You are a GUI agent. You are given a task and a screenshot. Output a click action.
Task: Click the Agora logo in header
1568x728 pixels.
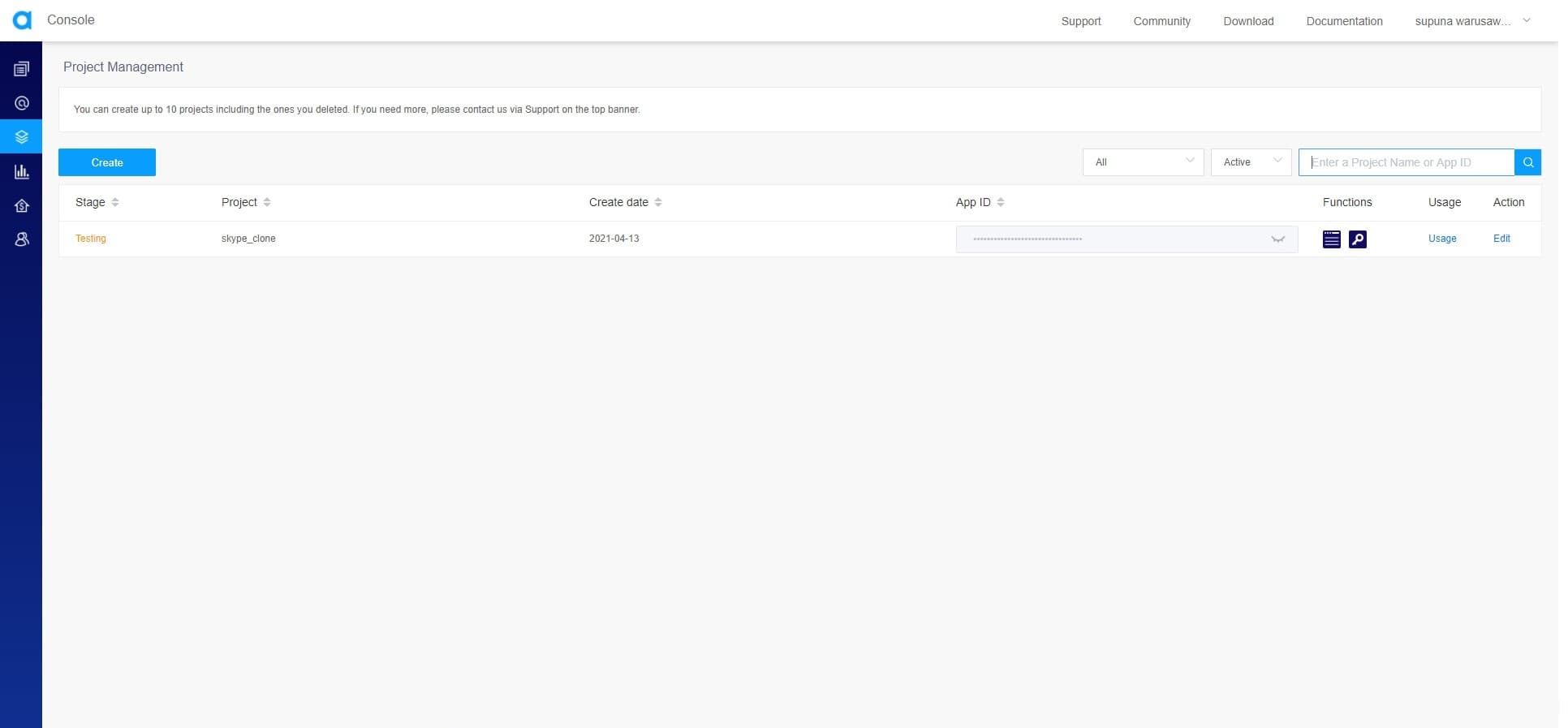22,20
